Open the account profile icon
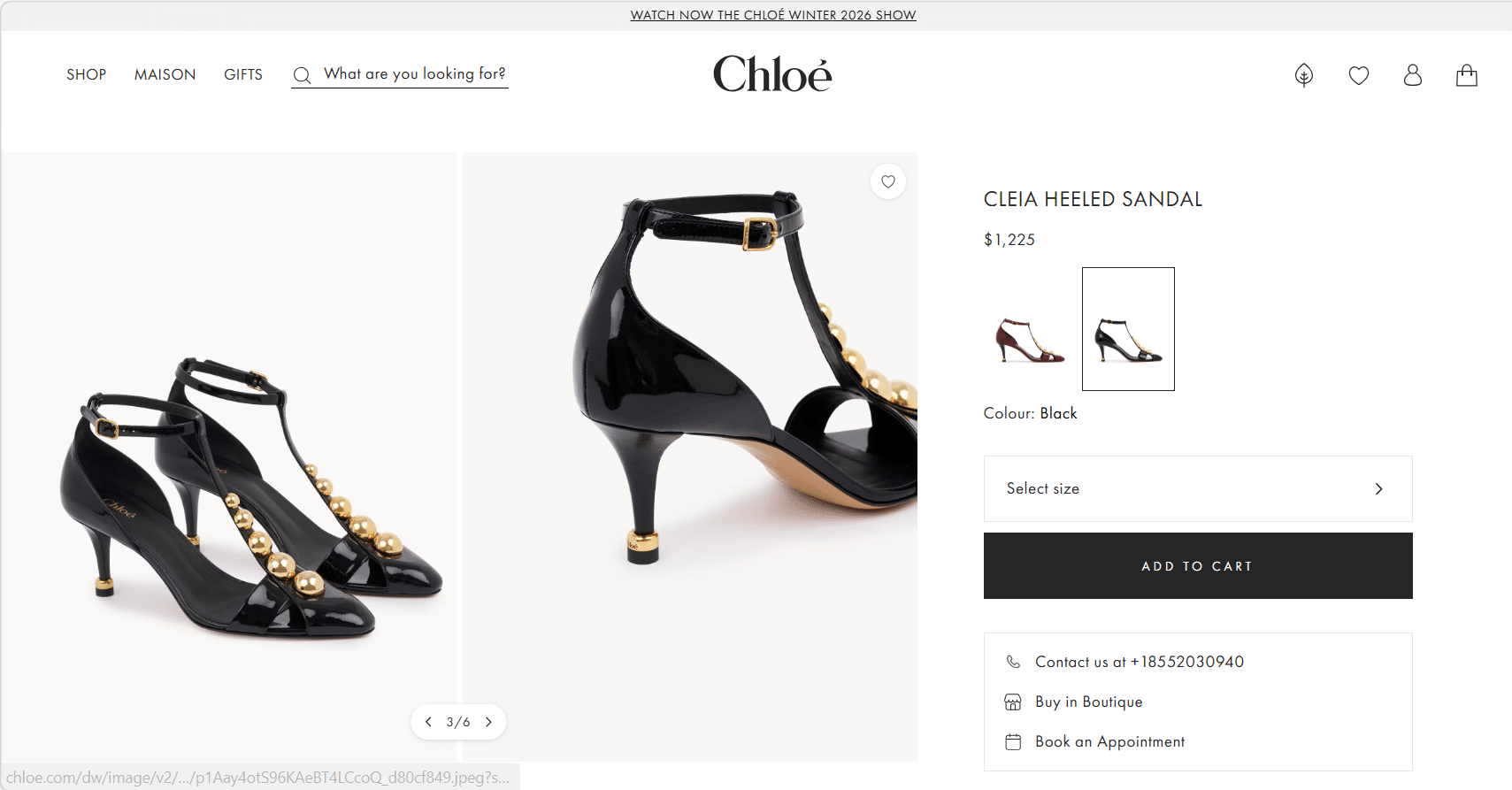The width and height of the screenshot is (1512, 790). pos(1412,75)
